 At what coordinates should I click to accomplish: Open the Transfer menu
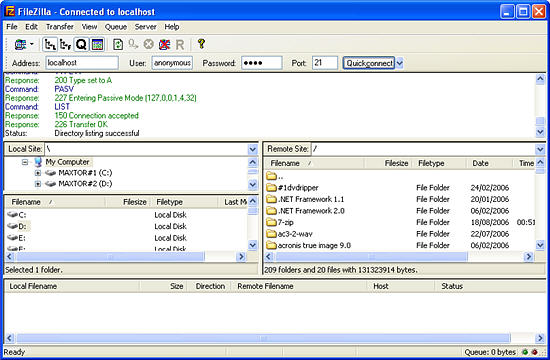point(60,27)
